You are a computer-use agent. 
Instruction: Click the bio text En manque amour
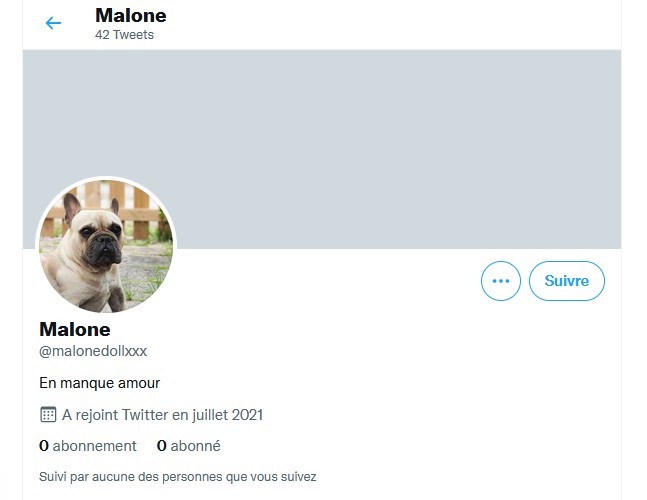click(x=99, y=382)
